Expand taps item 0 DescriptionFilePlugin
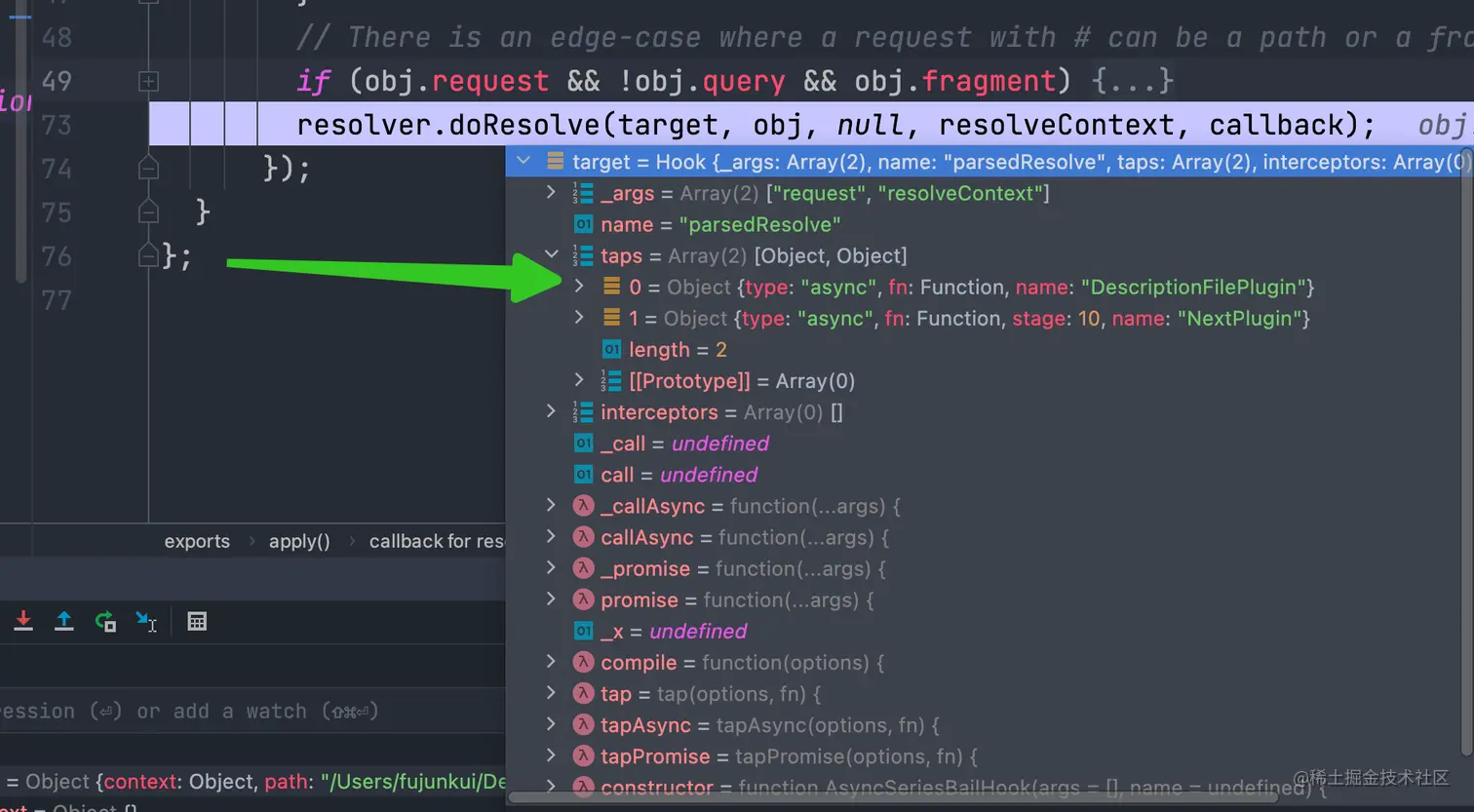 point(579,287)
